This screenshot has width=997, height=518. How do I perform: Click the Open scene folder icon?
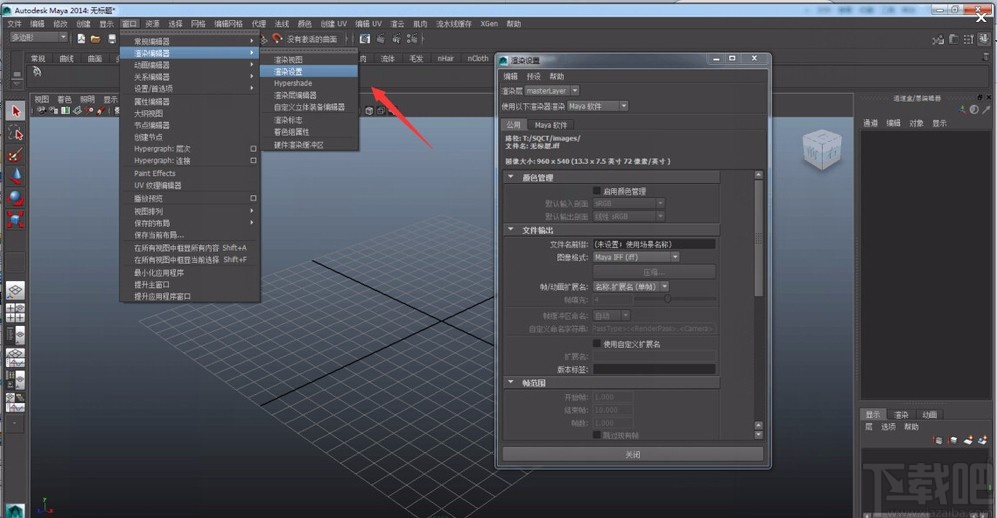pos(95,39)
